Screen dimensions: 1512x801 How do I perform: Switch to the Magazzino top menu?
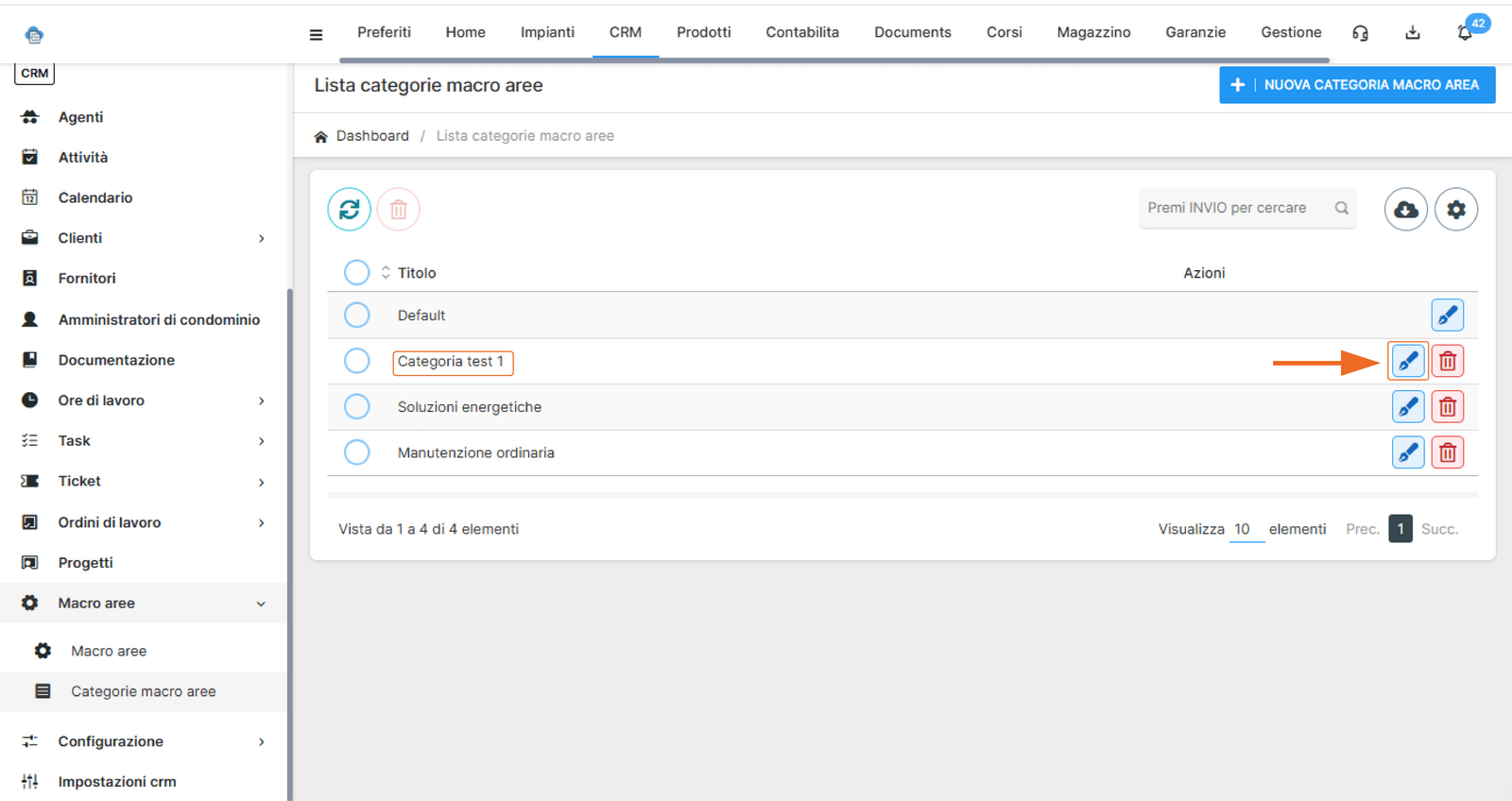click(1093, 32)
